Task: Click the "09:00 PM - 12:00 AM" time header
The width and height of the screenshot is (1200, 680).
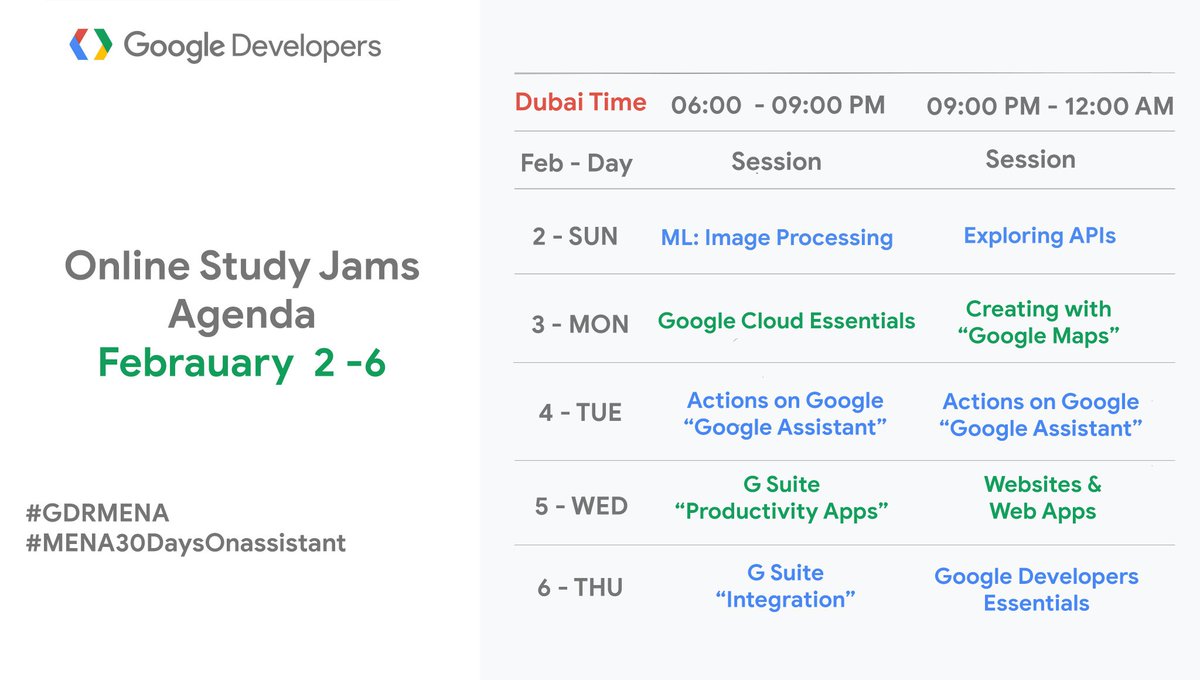Action: click(x=1050, y=106)
